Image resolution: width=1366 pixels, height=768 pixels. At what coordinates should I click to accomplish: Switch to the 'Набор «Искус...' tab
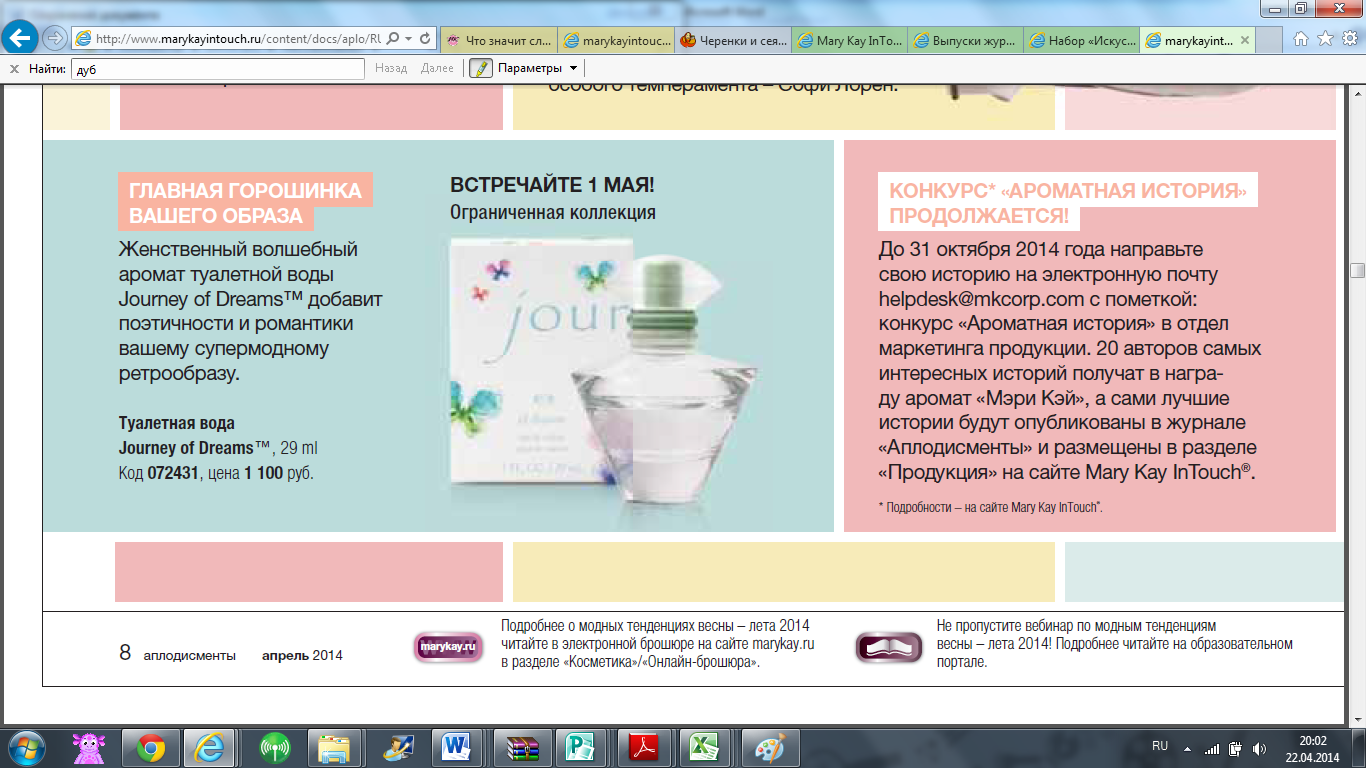point(1082,41)
